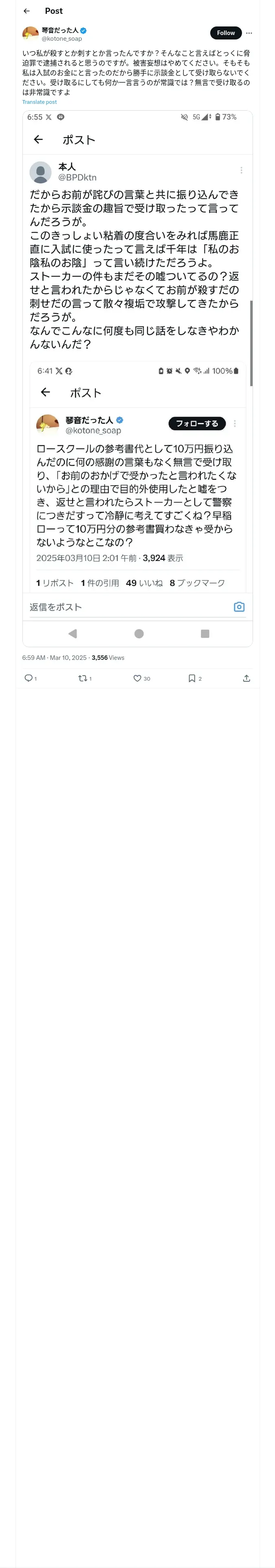Click the back arrow beside ポスト in the screenshot

pos(38,139)
